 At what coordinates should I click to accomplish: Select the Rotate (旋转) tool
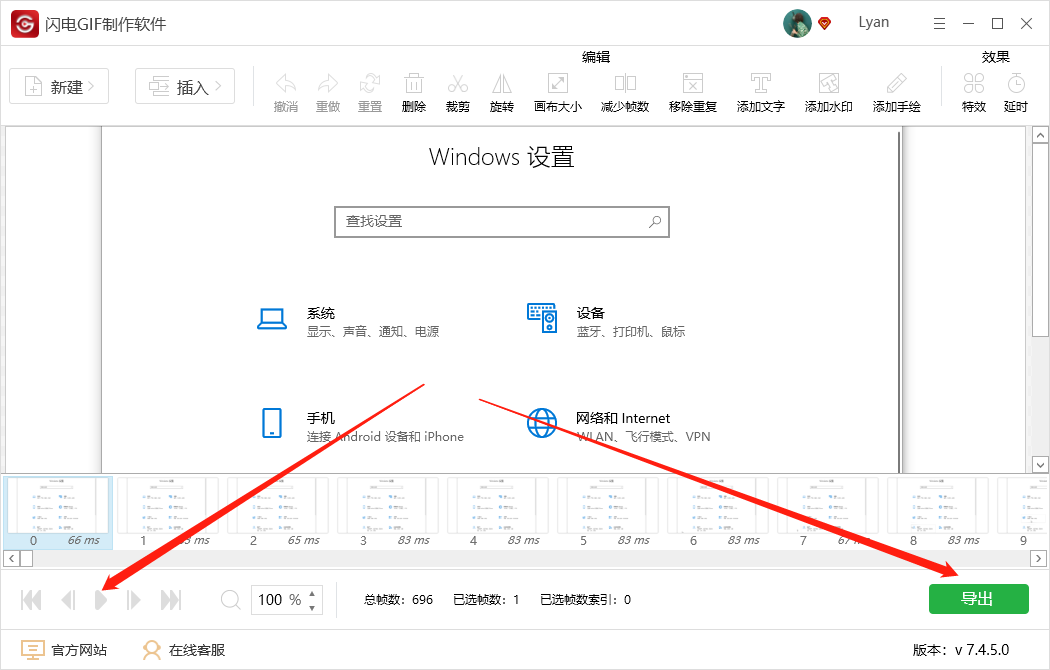502,92
